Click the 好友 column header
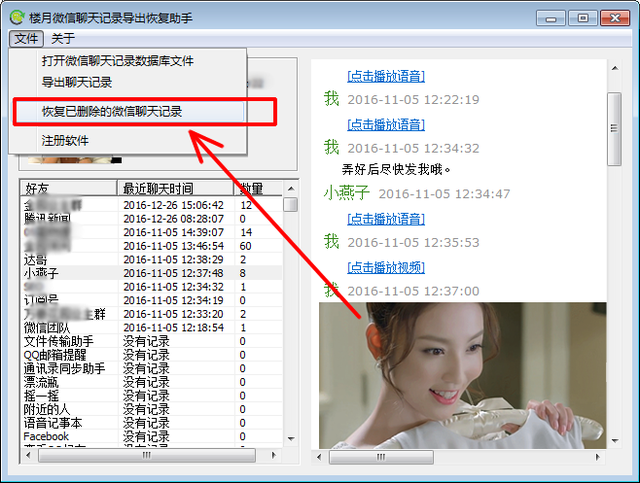Image resolution: width=640 pixels, height=483 pixels. pyautogui.click(x=69, y=188)
